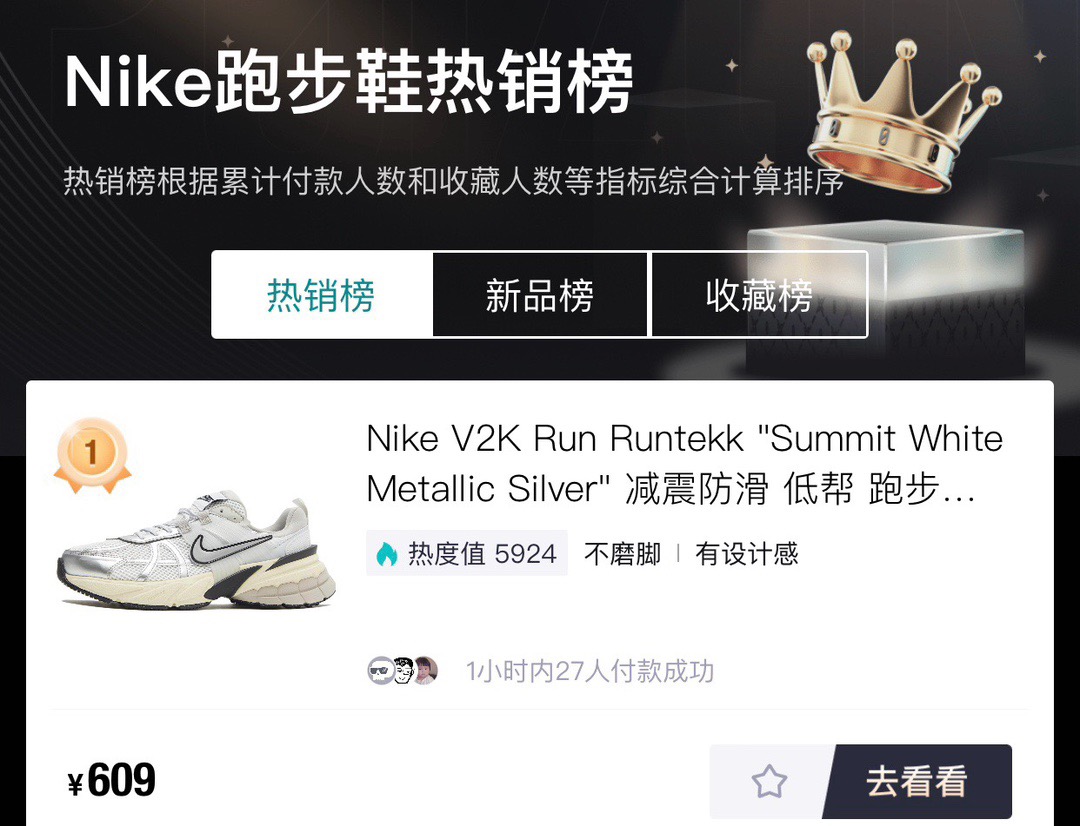This screenshot has height=826, width=1080.
Task: Click the ranking rule description text
Action: pyautogui.click(x=453, y=181)
